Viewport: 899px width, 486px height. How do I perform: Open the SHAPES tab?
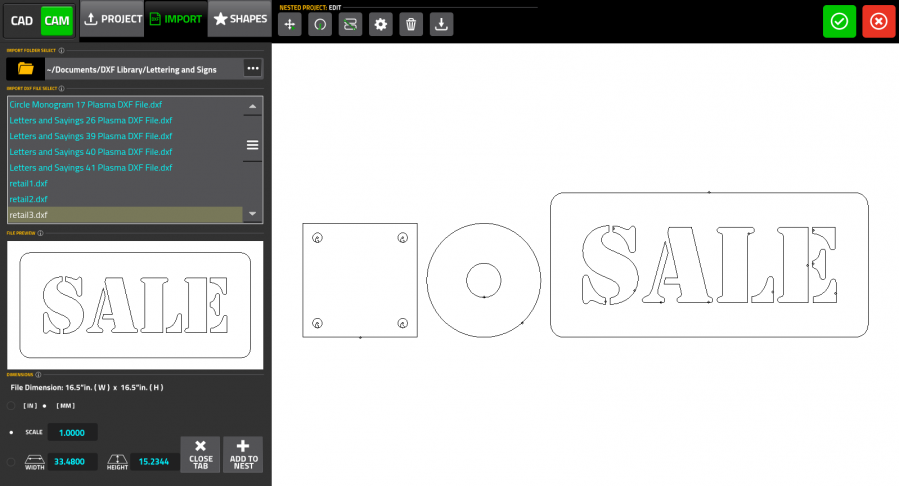(240, 19)
